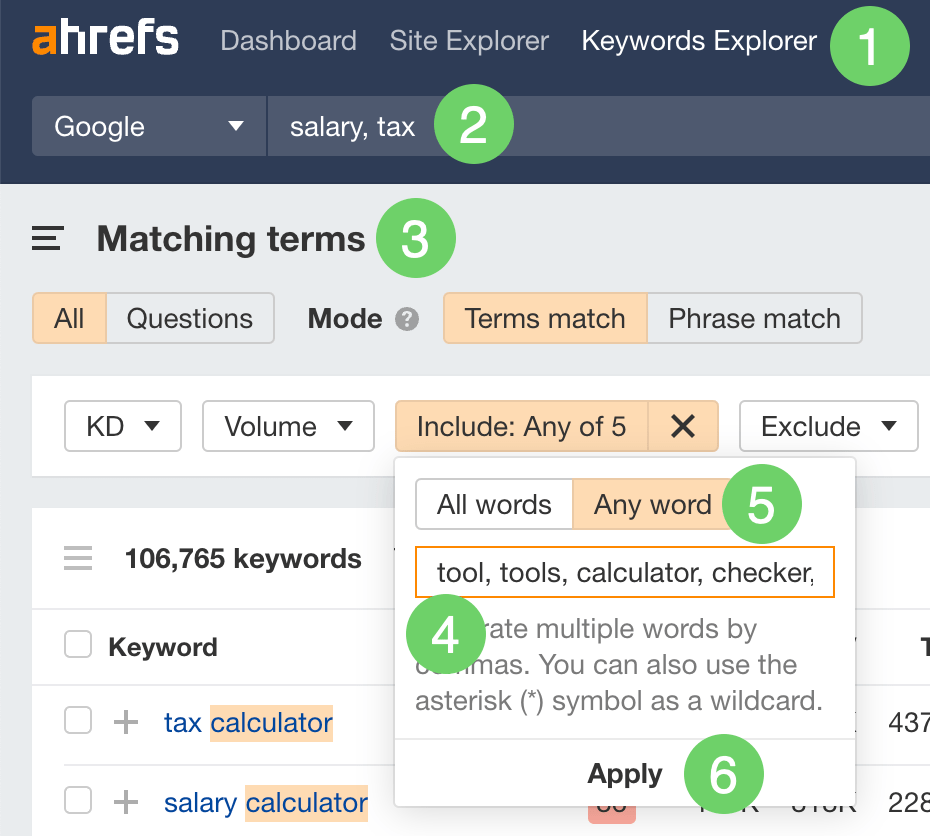Select the All words option
The image size is (930, 836).
point(493,504)
